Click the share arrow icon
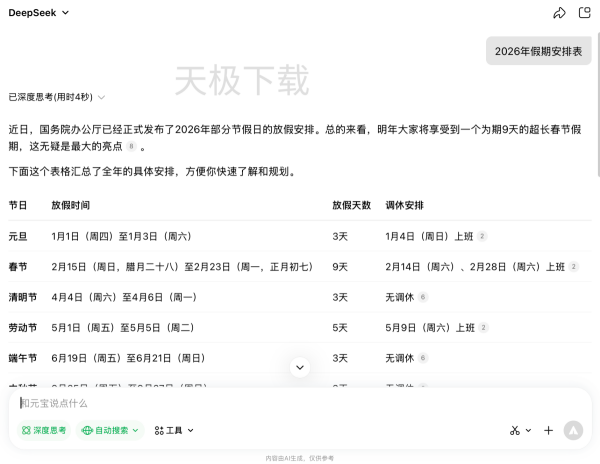 559,13
